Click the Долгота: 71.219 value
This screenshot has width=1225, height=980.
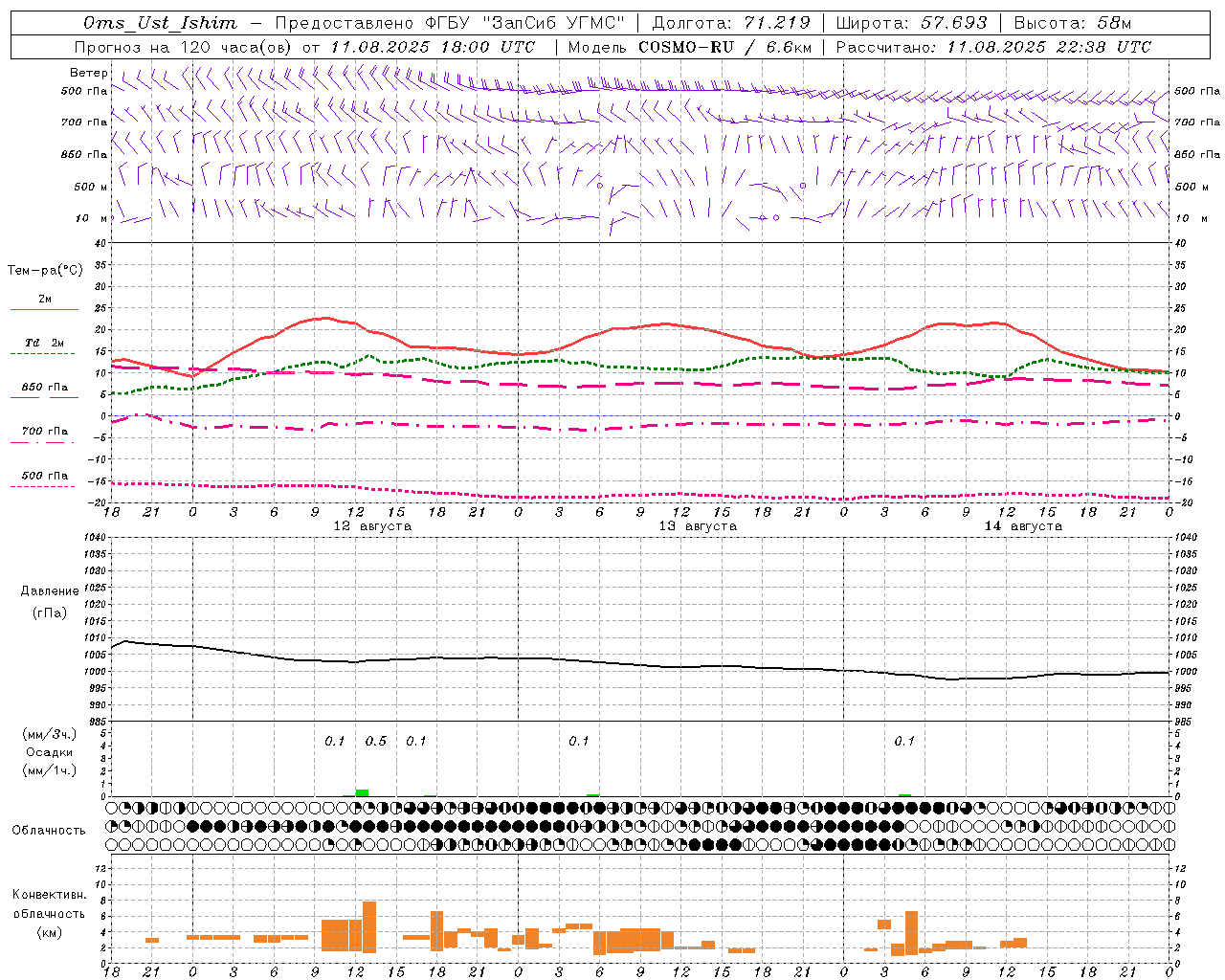click(x=731, y=23)
